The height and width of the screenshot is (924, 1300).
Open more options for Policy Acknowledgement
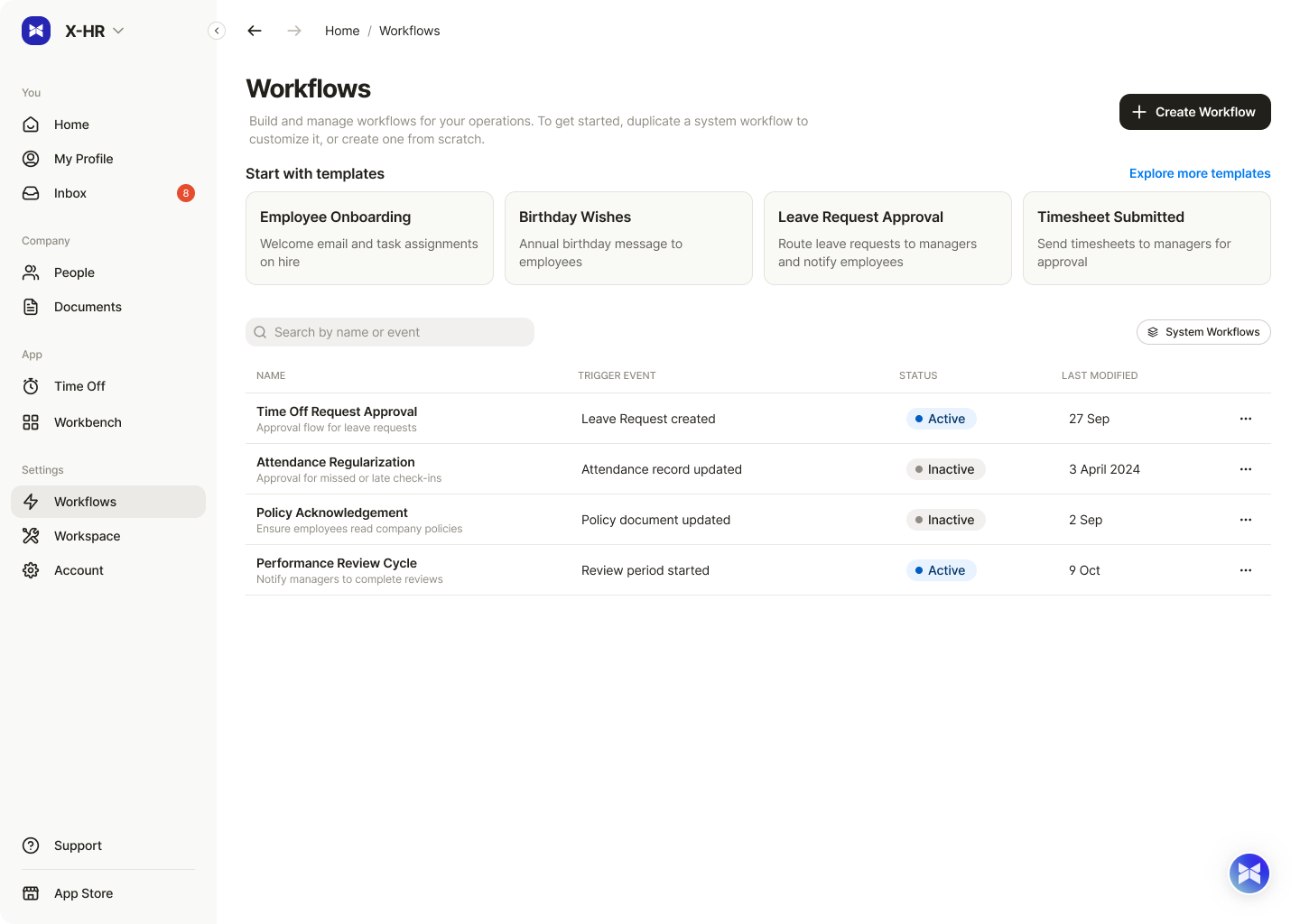(x=1246, y=520)
